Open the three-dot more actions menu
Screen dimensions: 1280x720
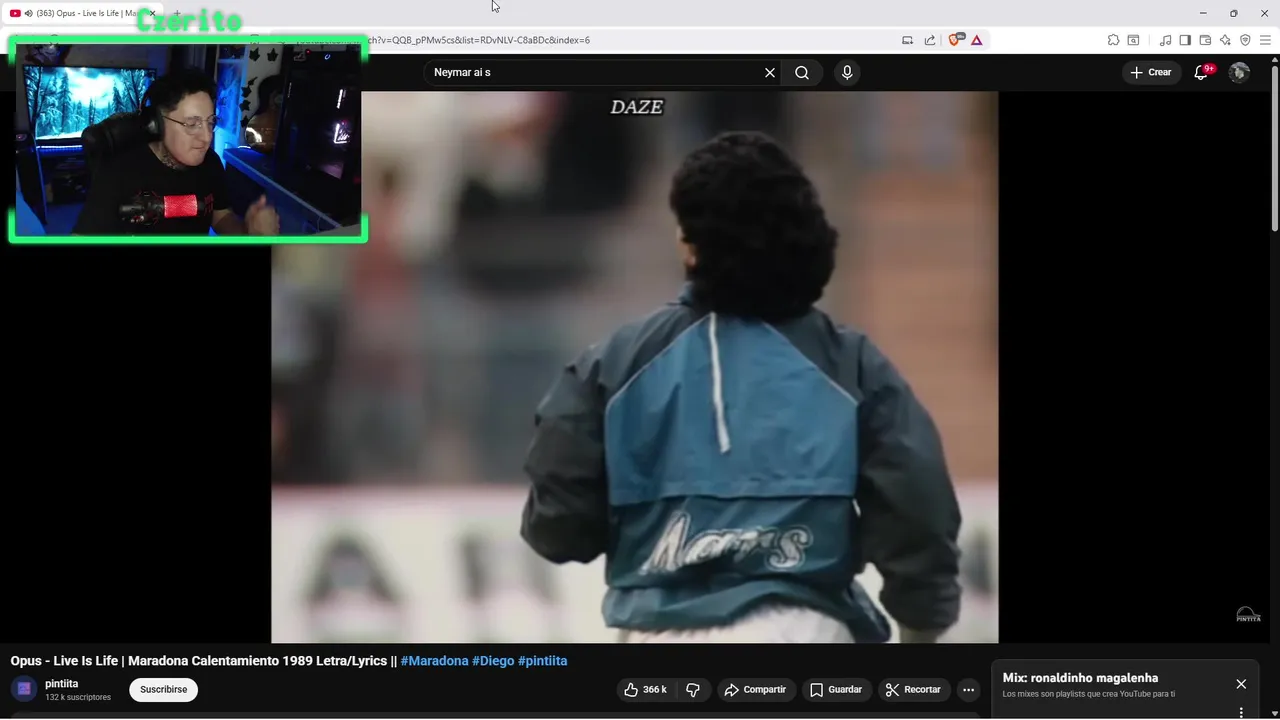(x=968, y=690)
